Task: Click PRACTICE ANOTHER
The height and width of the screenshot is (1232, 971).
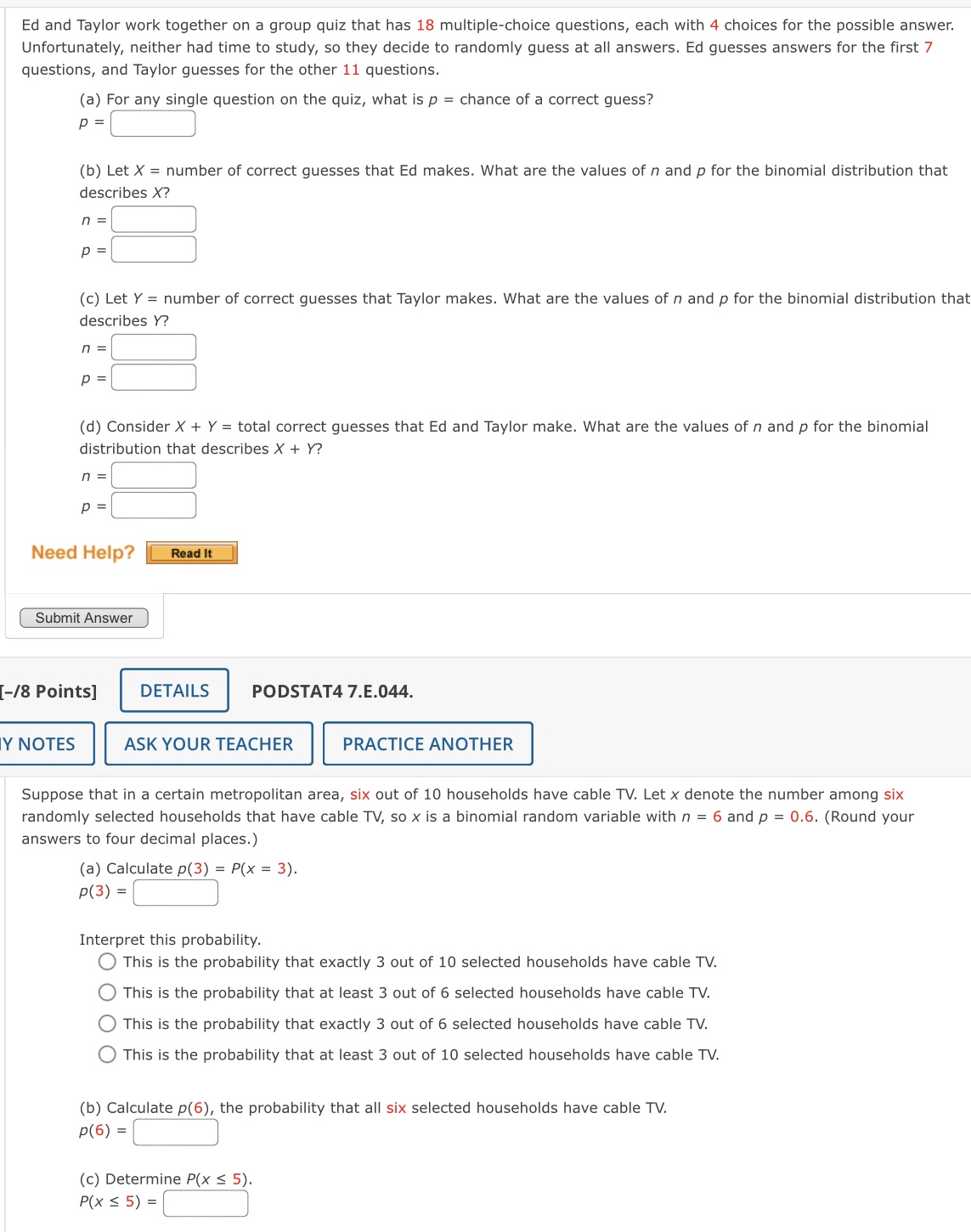Action: click(x=427, y=743)
